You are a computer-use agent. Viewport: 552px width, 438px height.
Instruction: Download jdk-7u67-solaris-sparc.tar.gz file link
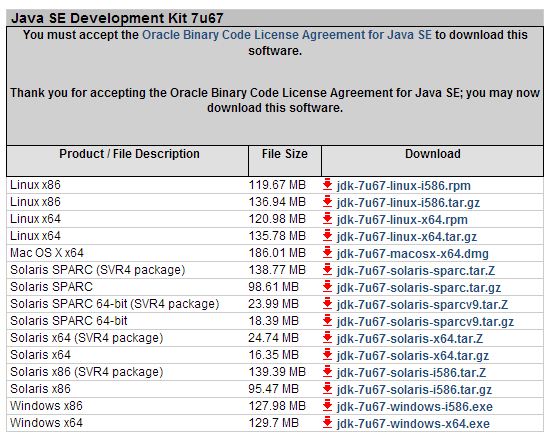419,288
